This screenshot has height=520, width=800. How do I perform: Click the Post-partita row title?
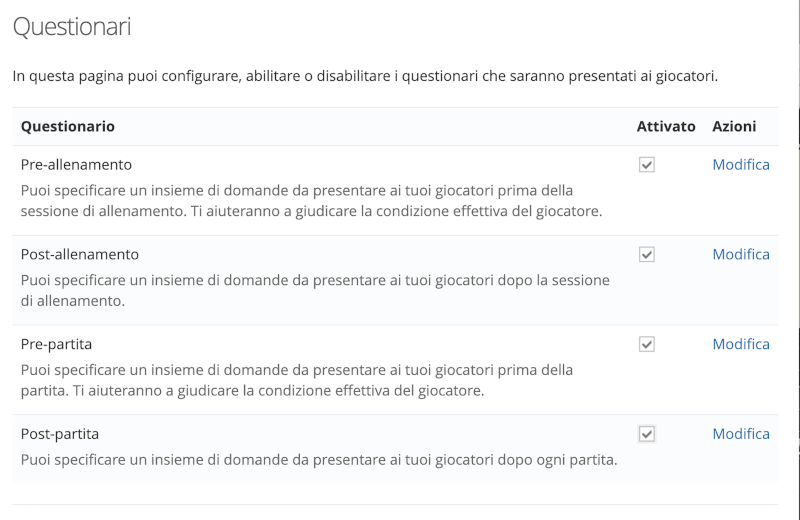60,434
